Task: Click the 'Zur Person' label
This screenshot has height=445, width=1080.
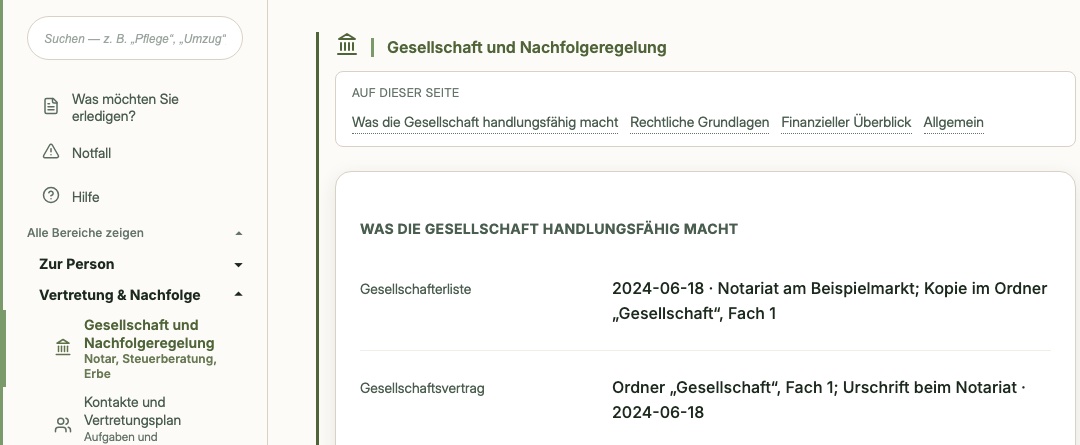Action: pyautogui.click(x=76, y=265)
